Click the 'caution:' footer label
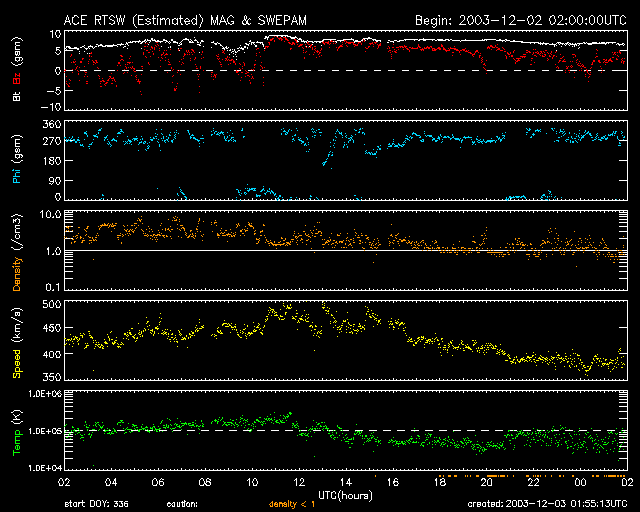This screenshot has height=512, width=640. pos(182,504)
